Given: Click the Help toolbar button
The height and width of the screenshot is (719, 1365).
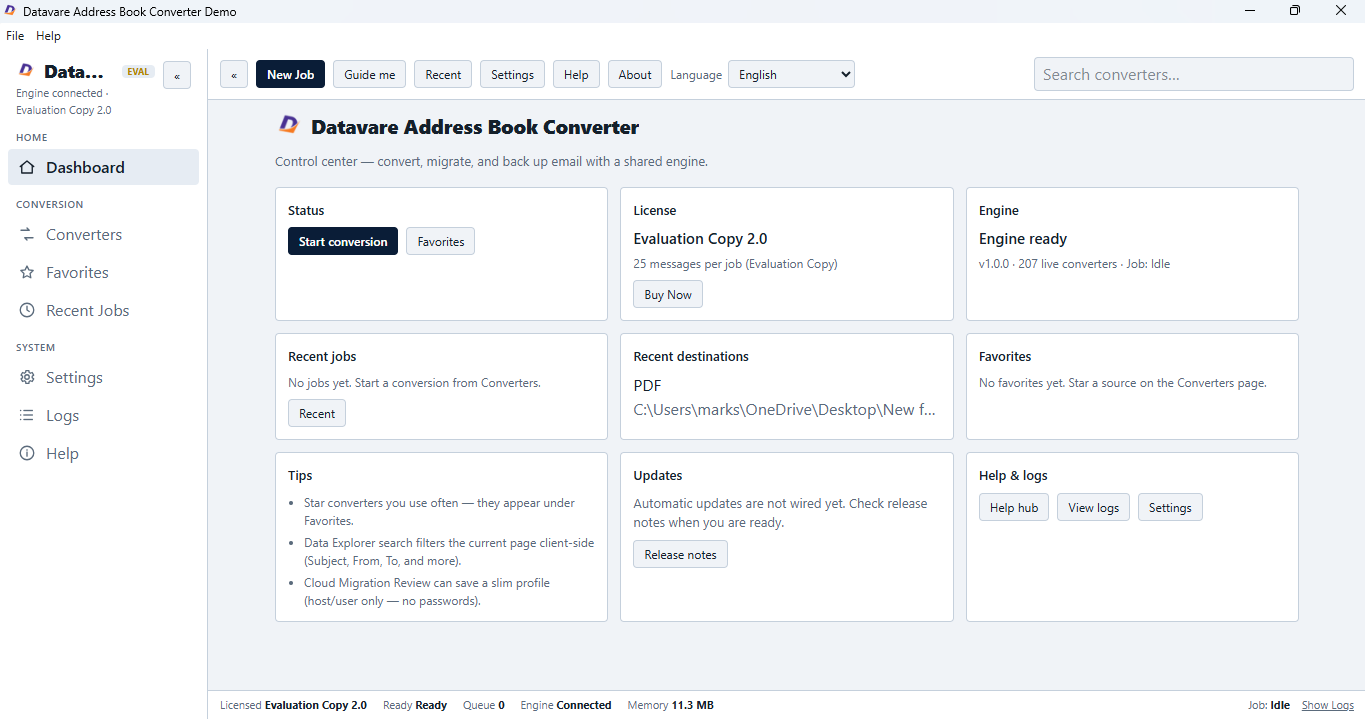Looking at the screenshot, I should 576,74.
